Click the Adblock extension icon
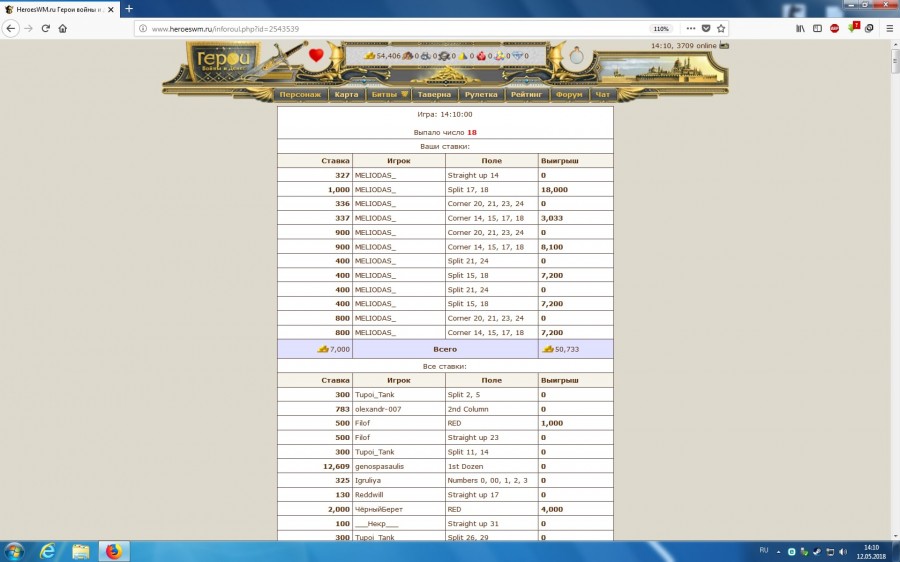This screenshot has width=900, height=562. (835, 29)
